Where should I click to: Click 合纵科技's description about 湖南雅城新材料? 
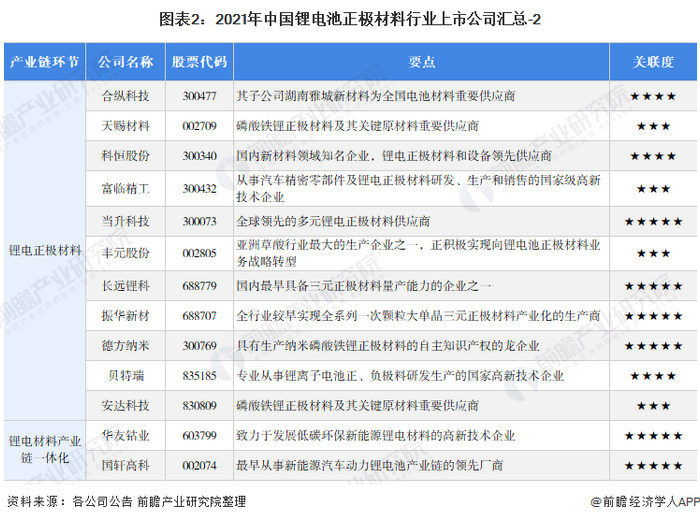(x=376, y=96)
